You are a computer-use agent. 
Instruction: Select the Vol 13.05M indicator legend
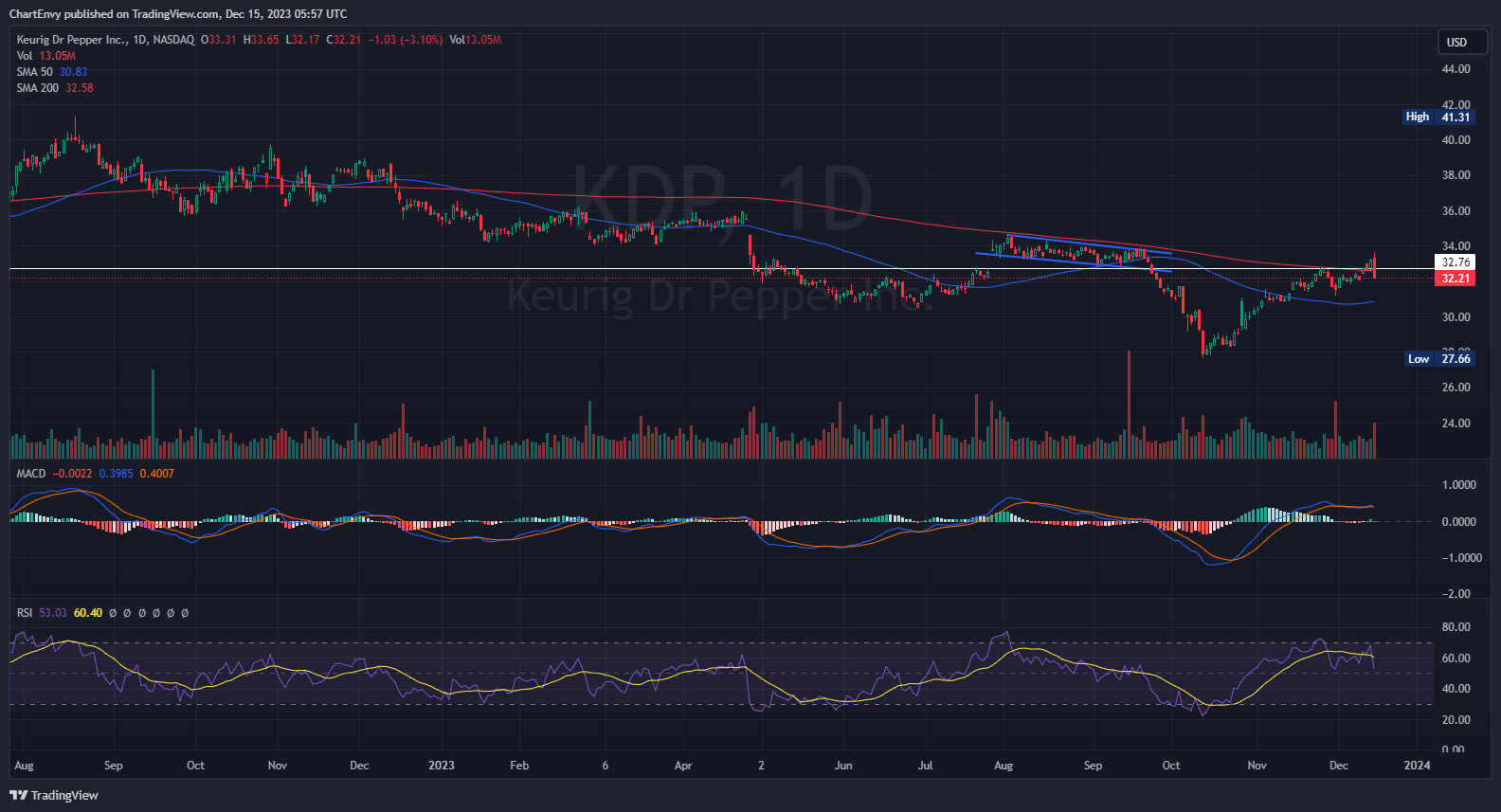tap(45, 56)
